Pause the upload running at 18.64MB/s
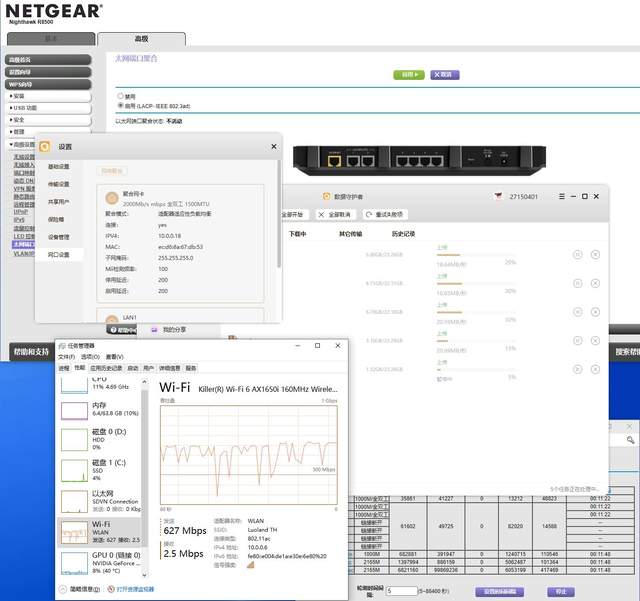This screenshot has width=640, height=601. point(578,255)
